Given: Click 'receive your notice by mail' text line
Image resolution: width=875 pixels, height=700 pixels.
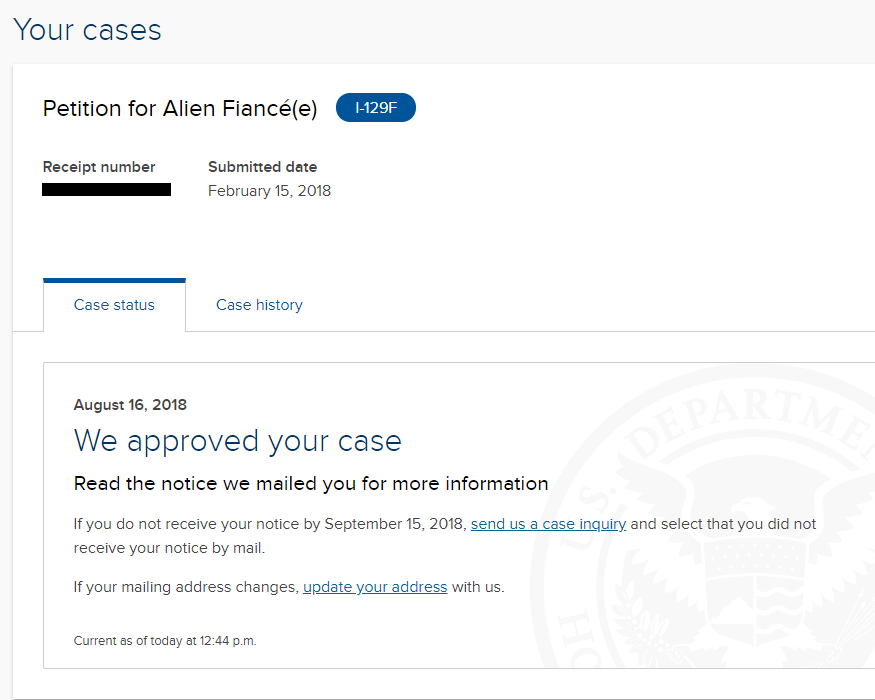Looking at the screenshot, I should [169, 548].
